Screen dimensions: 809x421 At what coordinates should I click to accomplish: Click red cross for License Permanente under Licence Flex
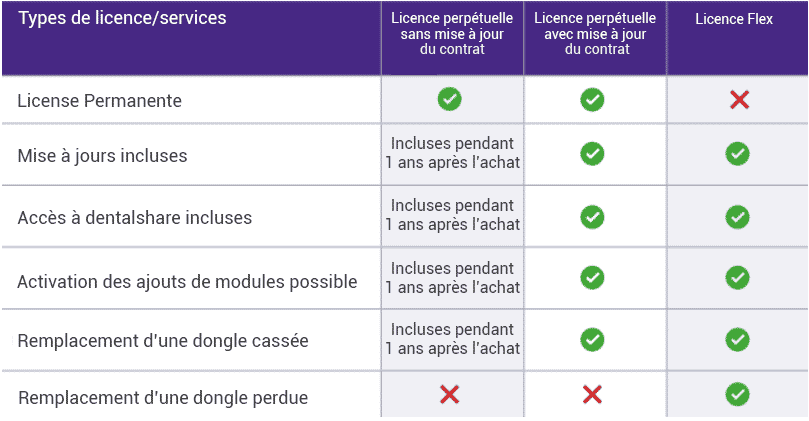tap(739, 100)
